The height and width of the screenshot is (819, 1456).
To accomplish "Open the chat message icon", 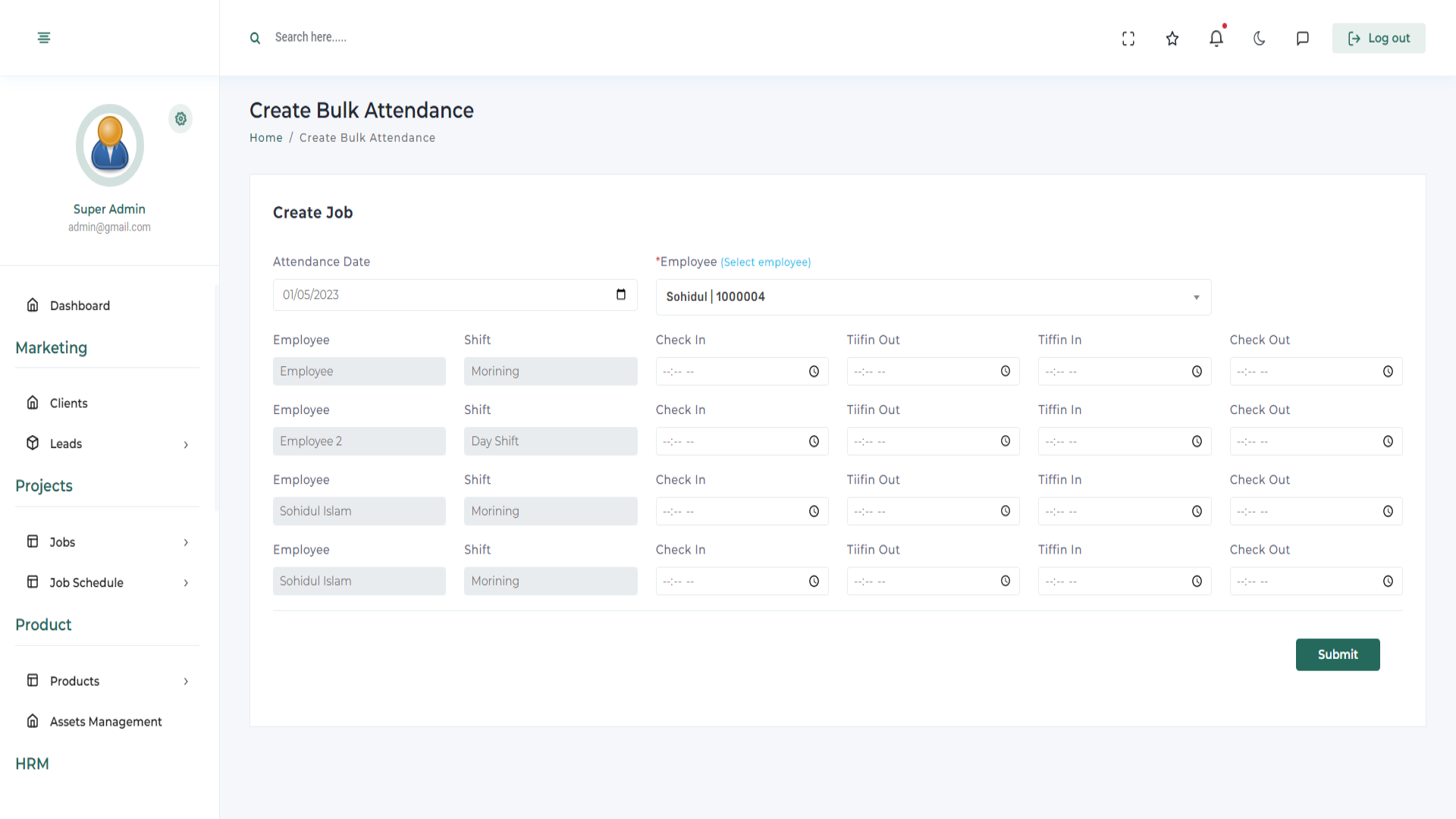I will point(1303,39).
